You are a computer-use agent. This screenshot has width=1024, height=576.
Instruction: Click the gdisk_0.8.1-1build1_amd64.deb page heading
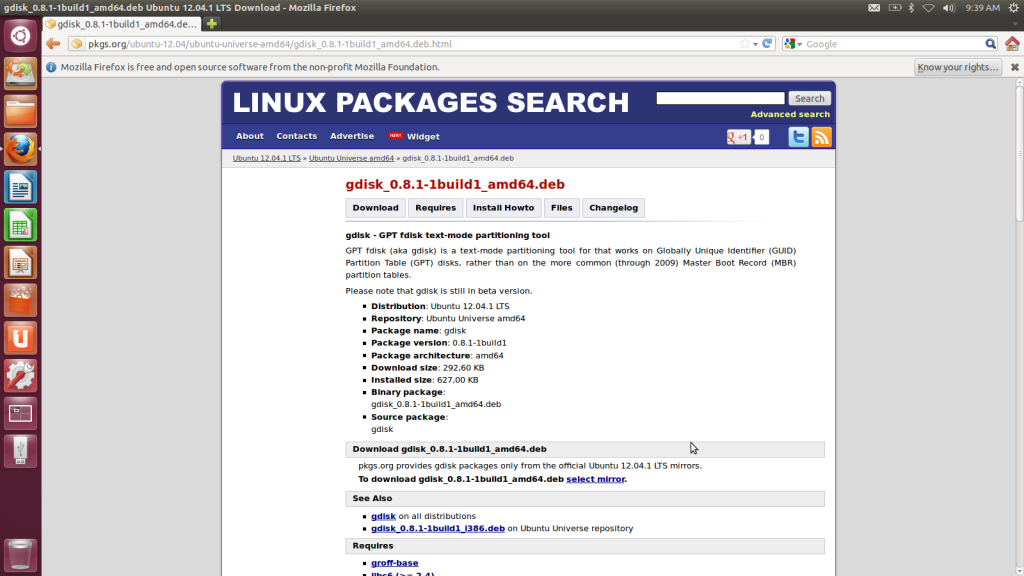[x=455, y=184]
